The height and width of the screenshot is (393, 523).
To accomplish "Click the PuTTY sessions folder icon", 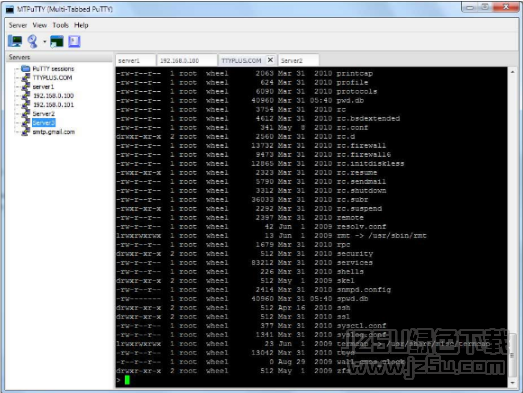I will point(25,69).
